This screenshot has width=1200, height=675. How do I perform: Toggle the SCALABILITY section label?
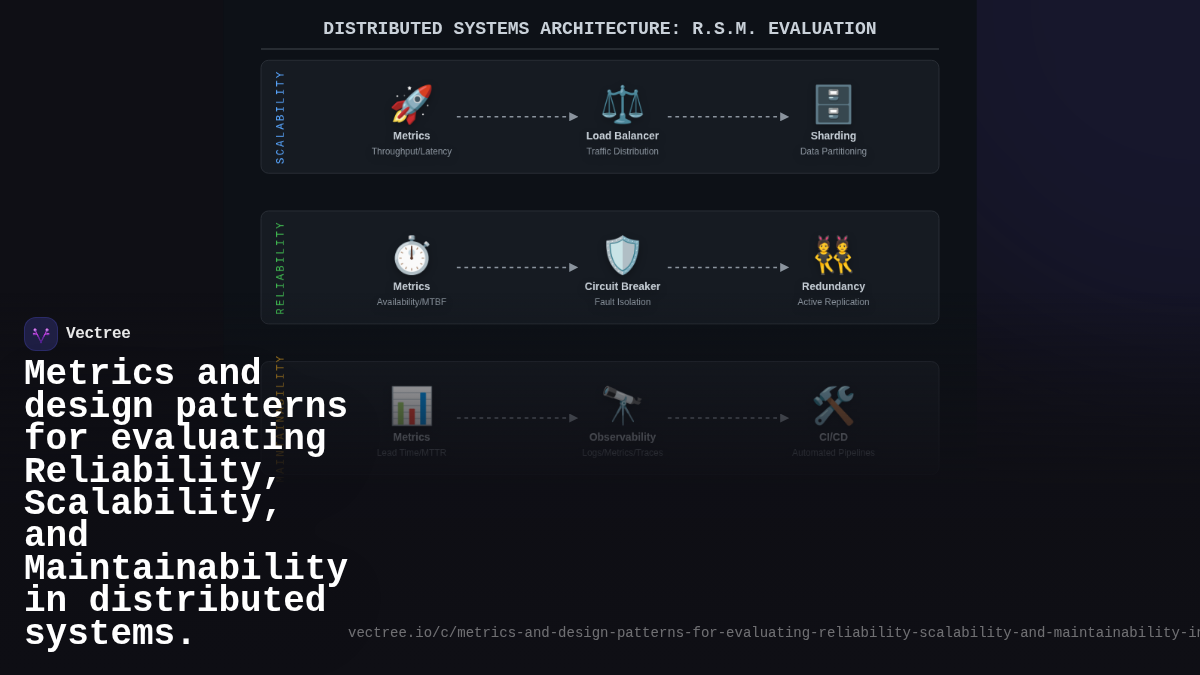(279, 115)
